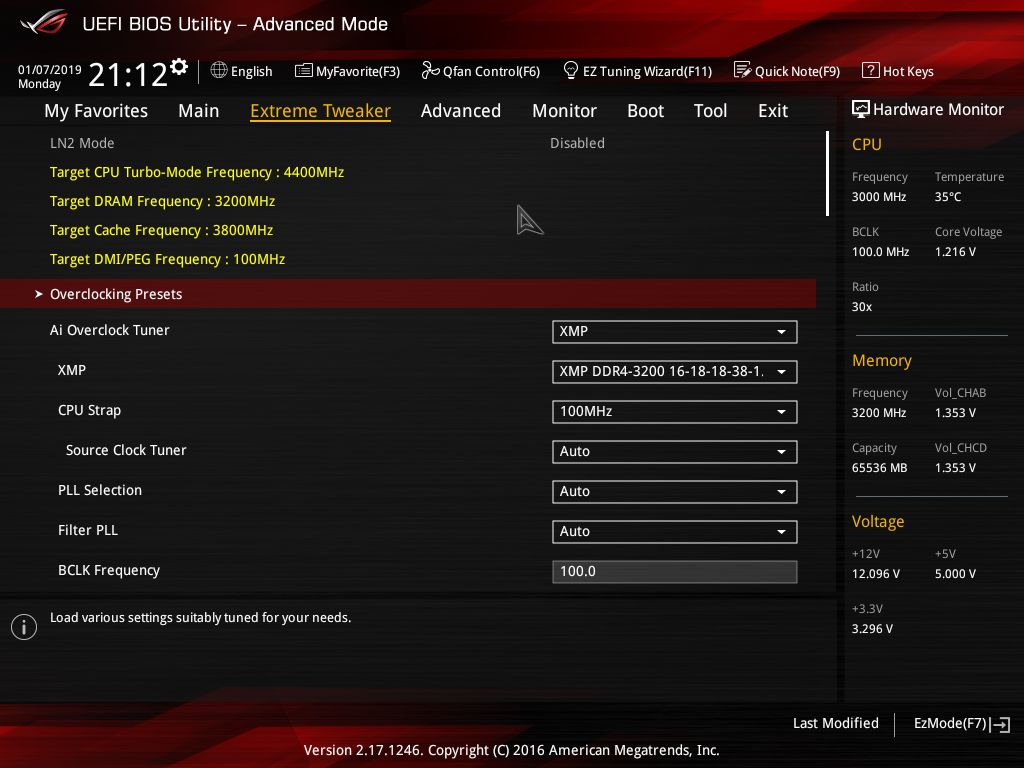The height and width of the screenshot is (768, 1024).
Task: Click the CPU Ratio 30x value
Action: (861, 307)
